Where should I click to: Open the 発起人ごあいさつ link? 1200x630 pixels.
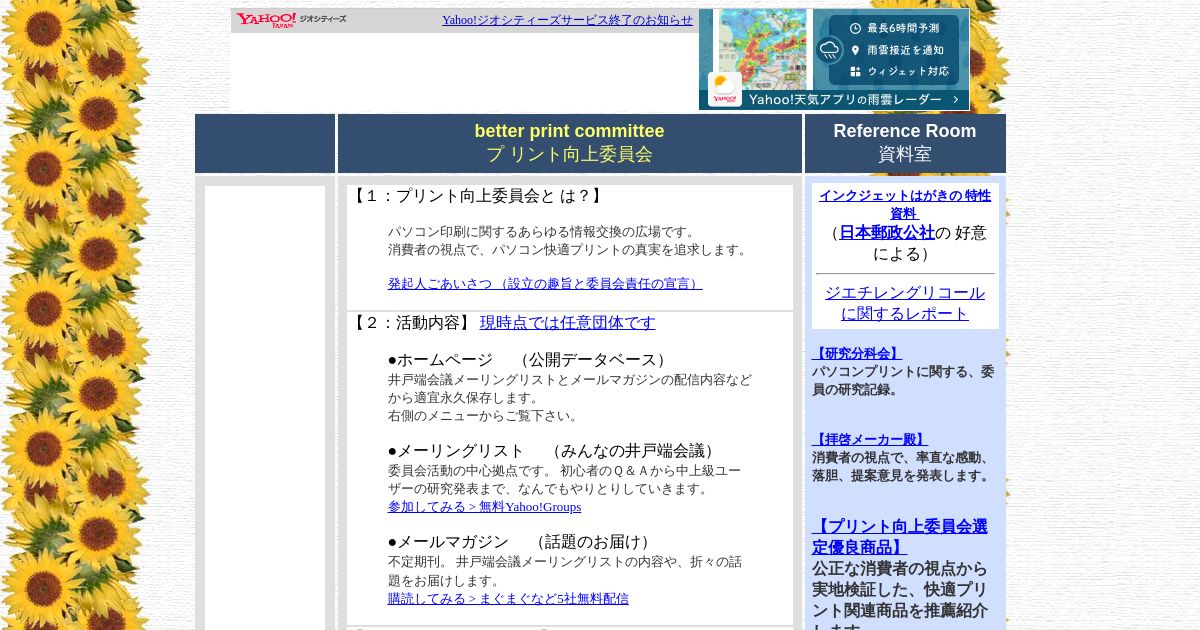pyautogui.click(x=545, y=284)
